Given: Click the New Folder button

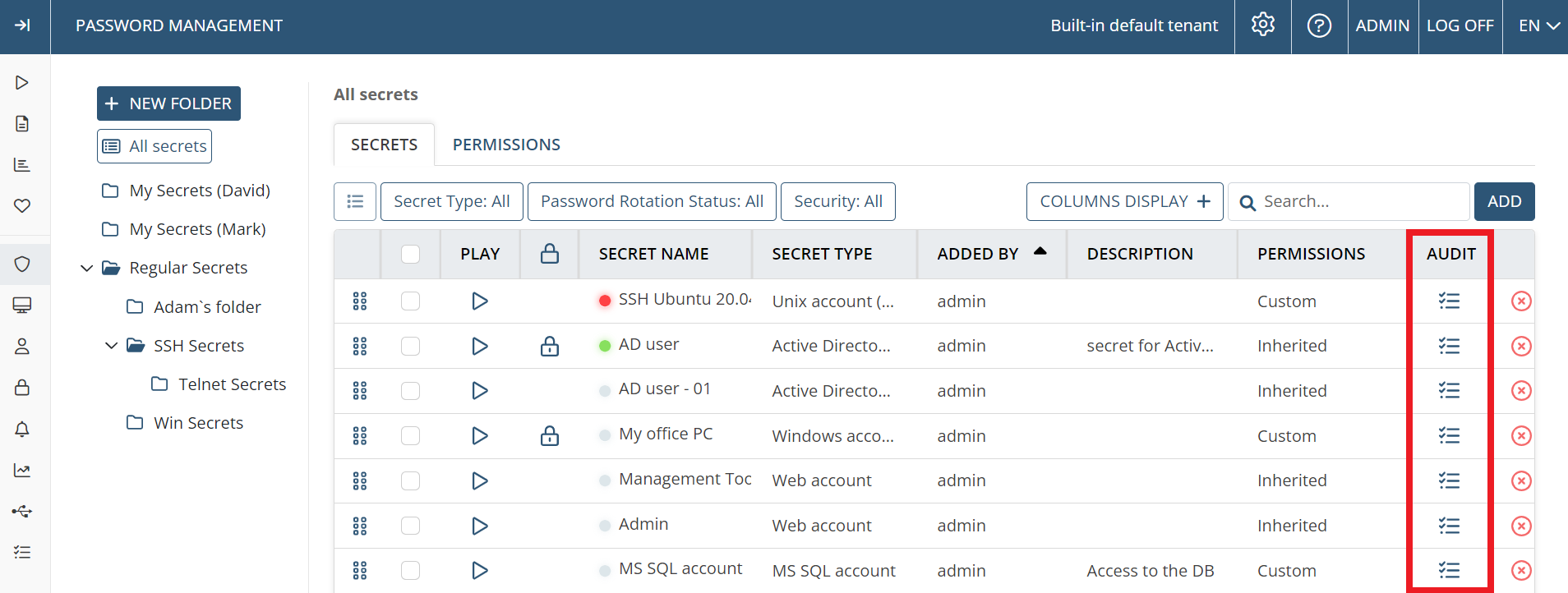Looking at the screenshot, I should pos(168,103).
